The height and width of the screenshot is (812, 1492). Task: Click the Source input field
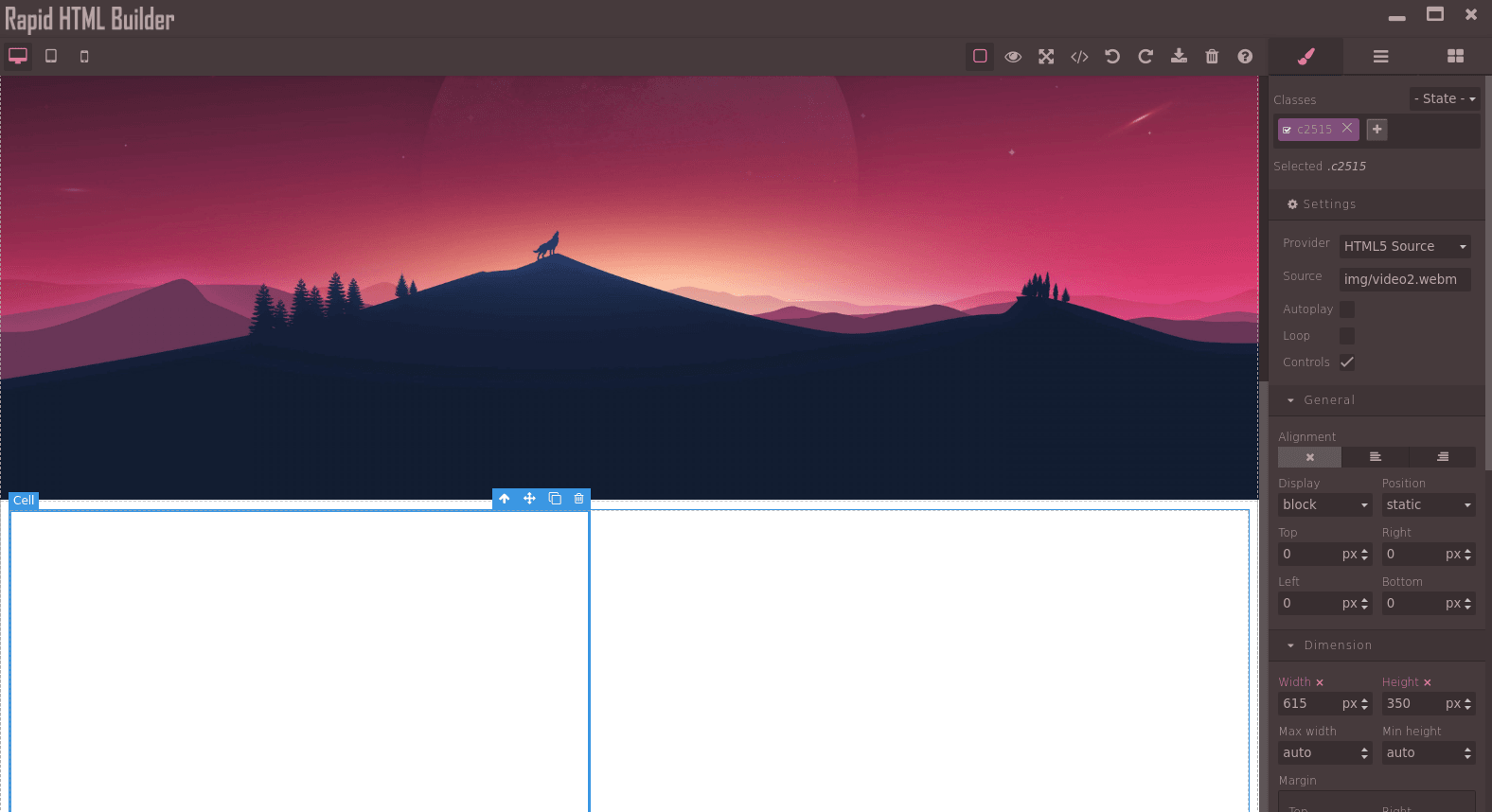pyautogui.click(x=1405, y=279)
